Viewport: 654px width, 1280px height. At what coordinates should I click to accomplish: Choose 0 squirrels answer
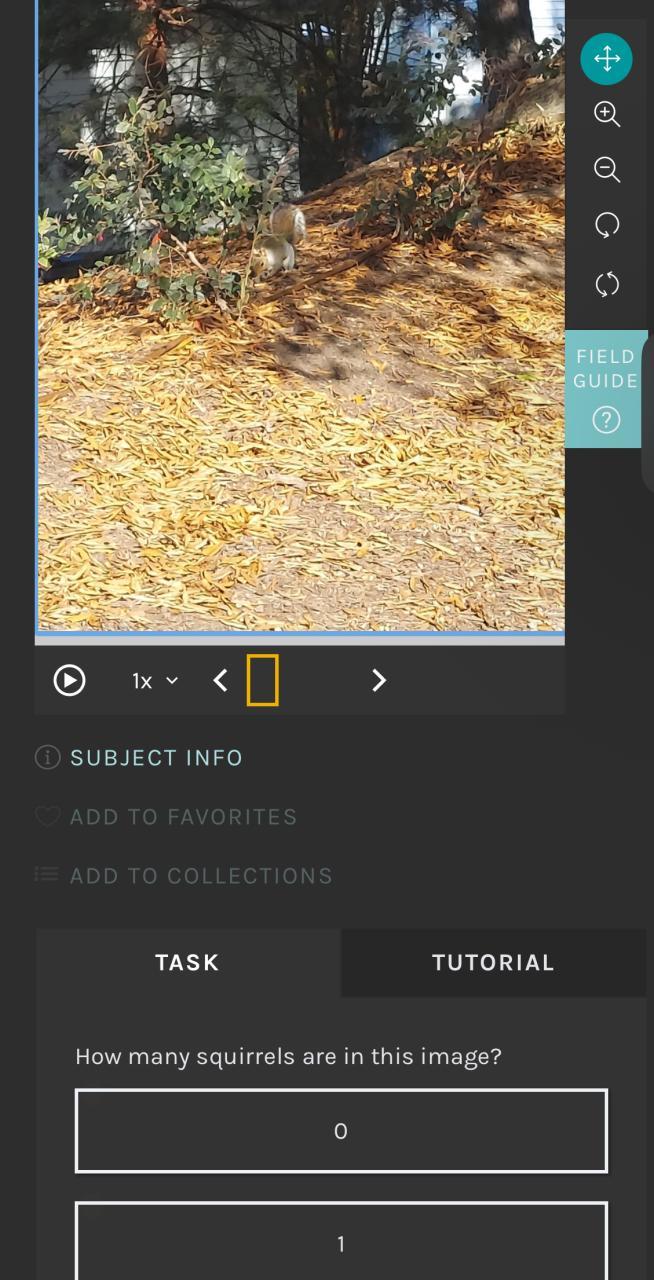click(341, 1131)
